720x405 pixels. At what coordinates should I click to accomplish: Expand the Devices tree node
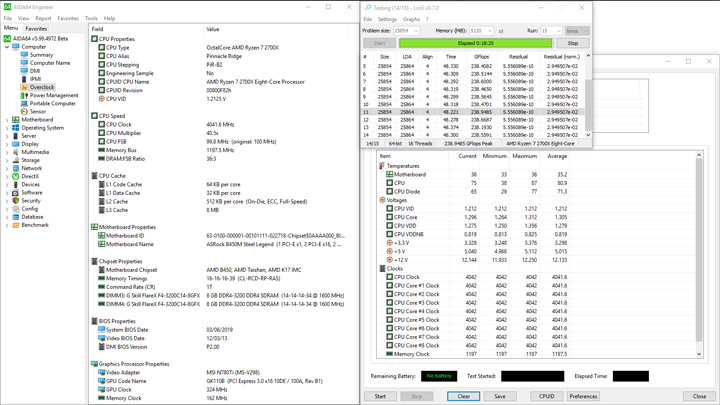(7, 185)
